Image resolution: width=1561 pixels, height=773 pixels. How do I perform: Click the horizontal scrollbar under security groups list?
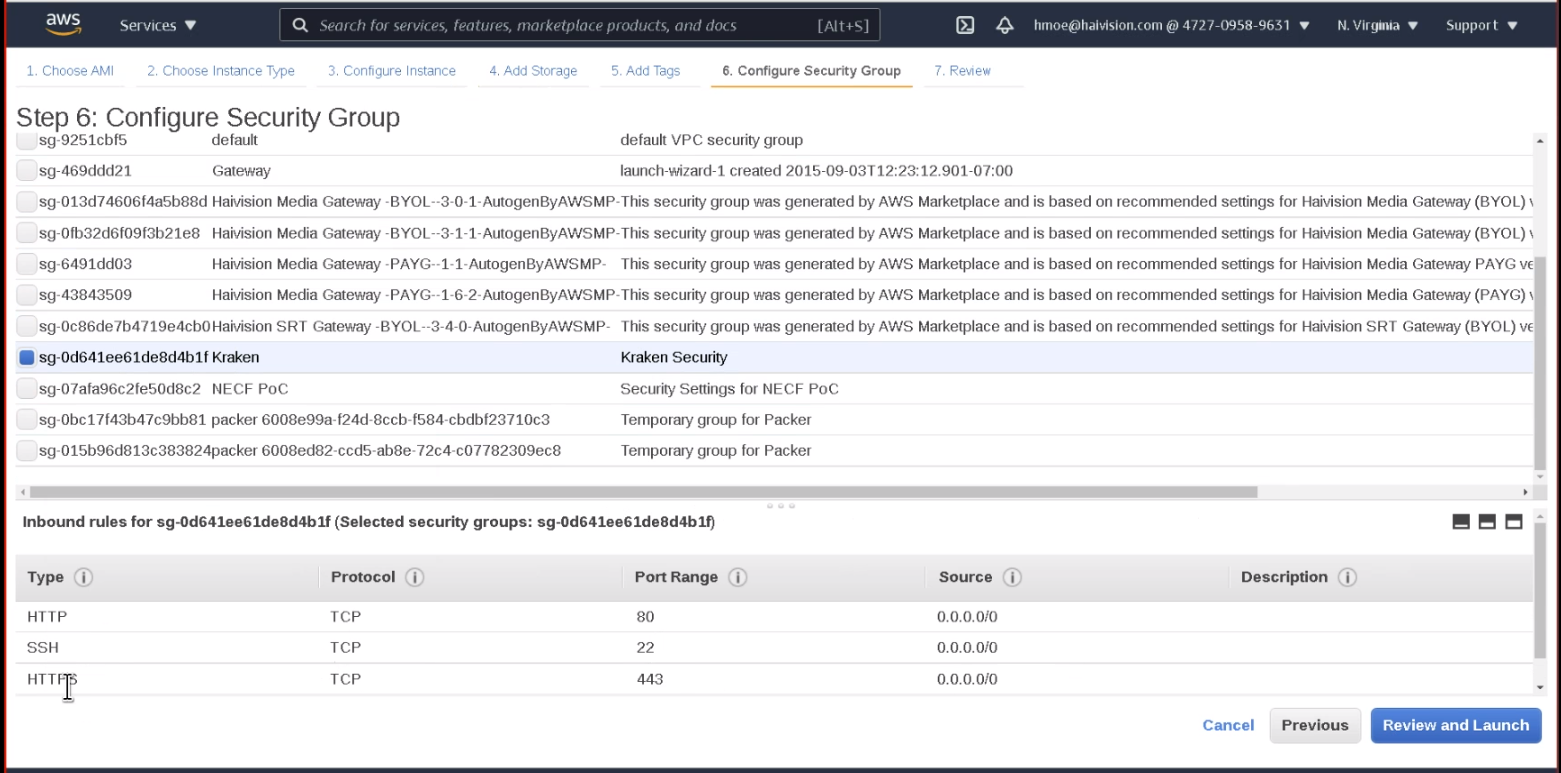point(640,492)
